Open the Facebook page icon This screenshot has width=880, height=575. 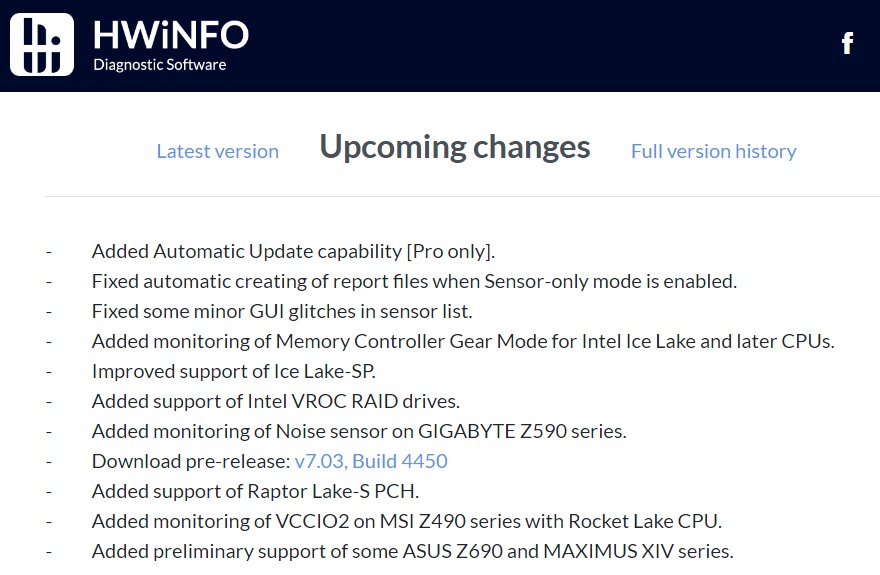[x=847, y=43]
